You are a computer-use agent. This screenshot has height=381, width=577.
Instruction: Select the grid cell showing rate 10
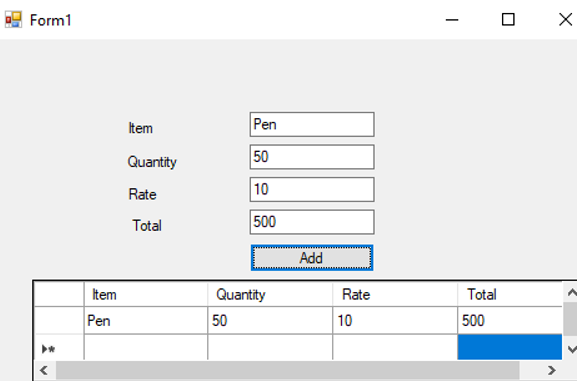click(x=395, y=321)
